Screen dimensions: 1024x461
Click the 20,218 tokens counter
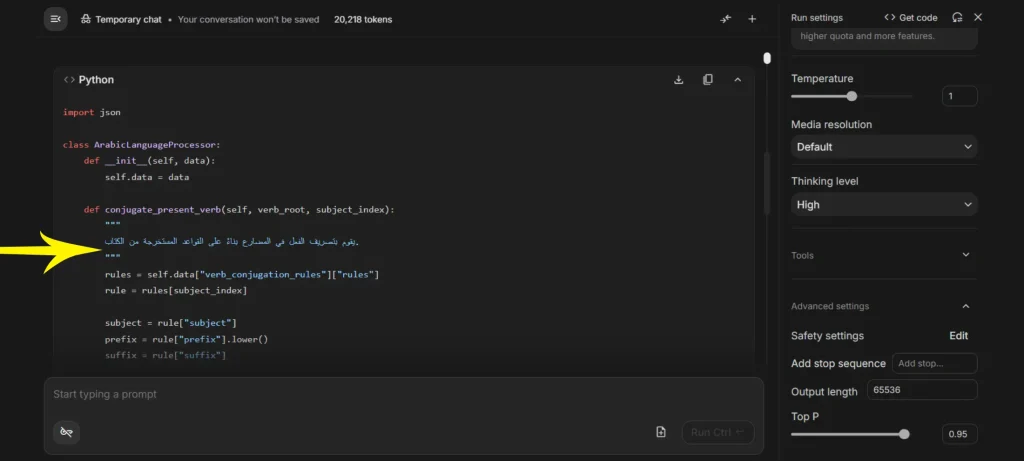coord(363,20)
